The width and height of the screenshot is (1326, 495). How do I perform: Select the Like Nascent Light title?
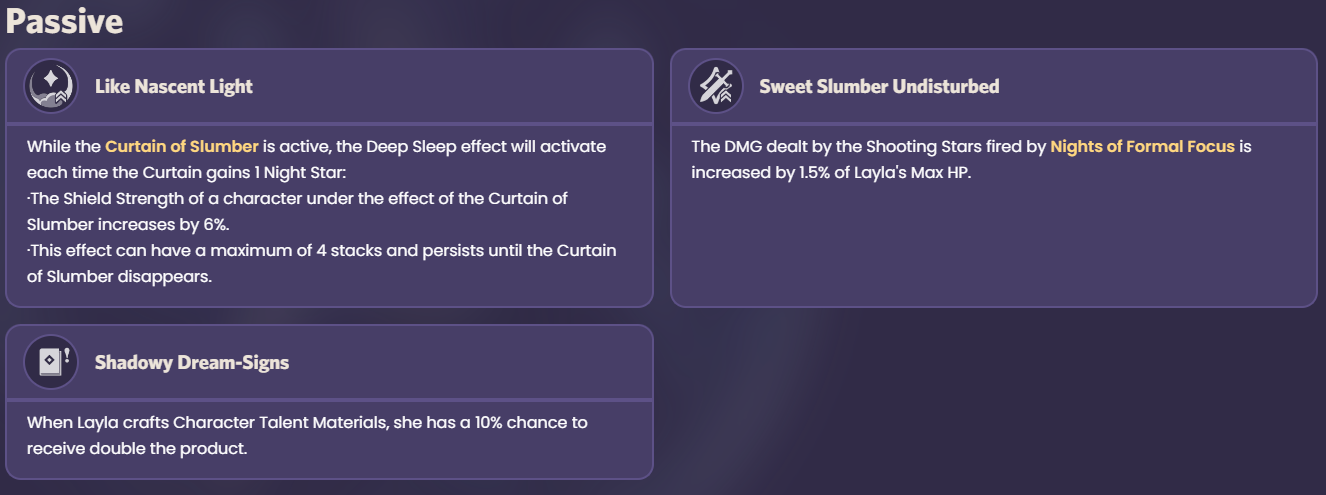point(174,86)
